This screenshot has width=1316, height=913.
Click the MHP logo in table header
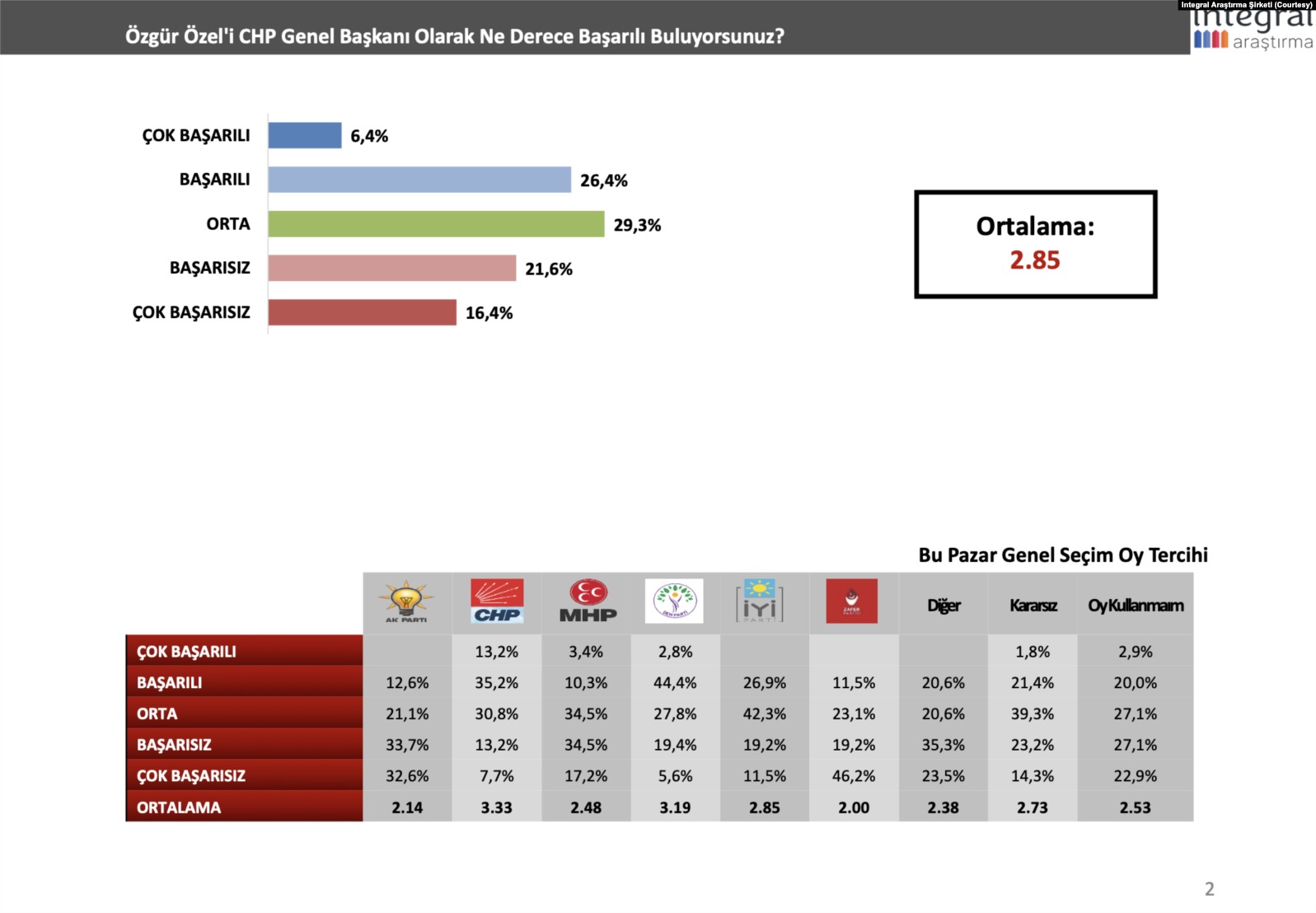[588, 601]
